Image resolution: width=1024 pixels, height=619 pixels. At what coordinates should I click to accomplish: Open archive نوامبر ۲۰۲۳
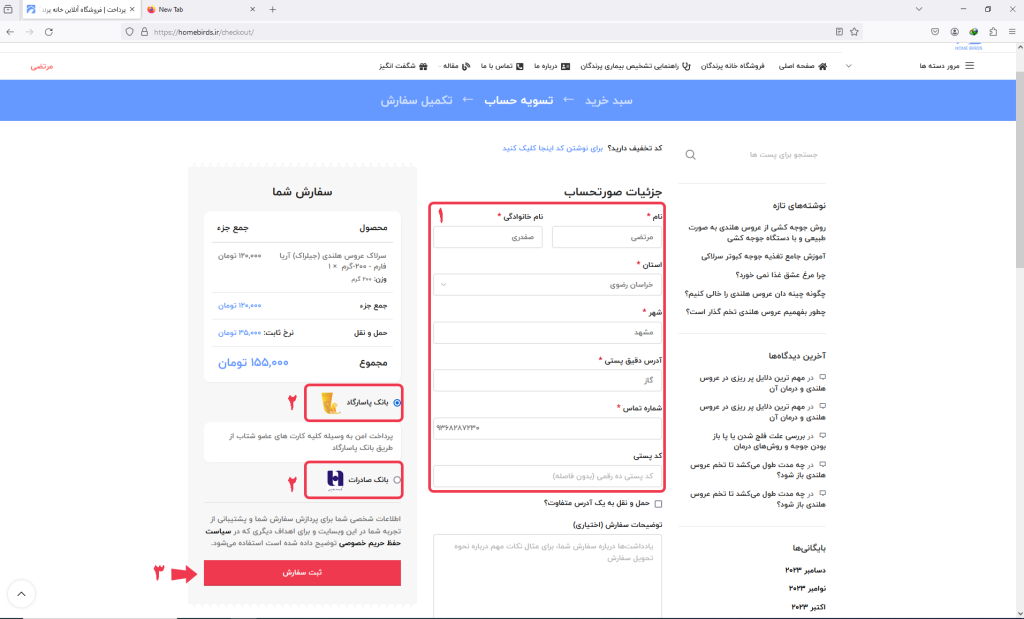pos(807,588)
